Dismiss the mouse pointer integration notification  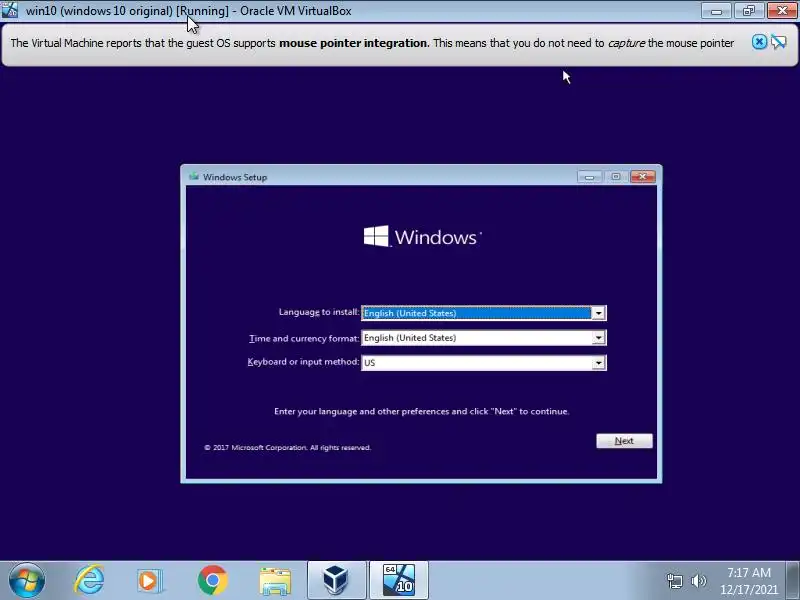click(759, 42)
